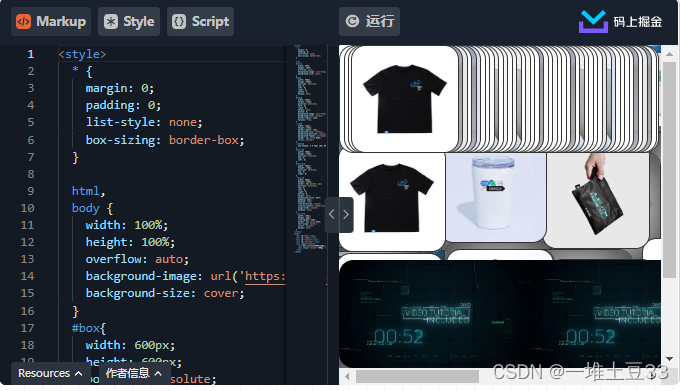
Task: Expand the 作者信息 panel
Action: coord(133,374)
